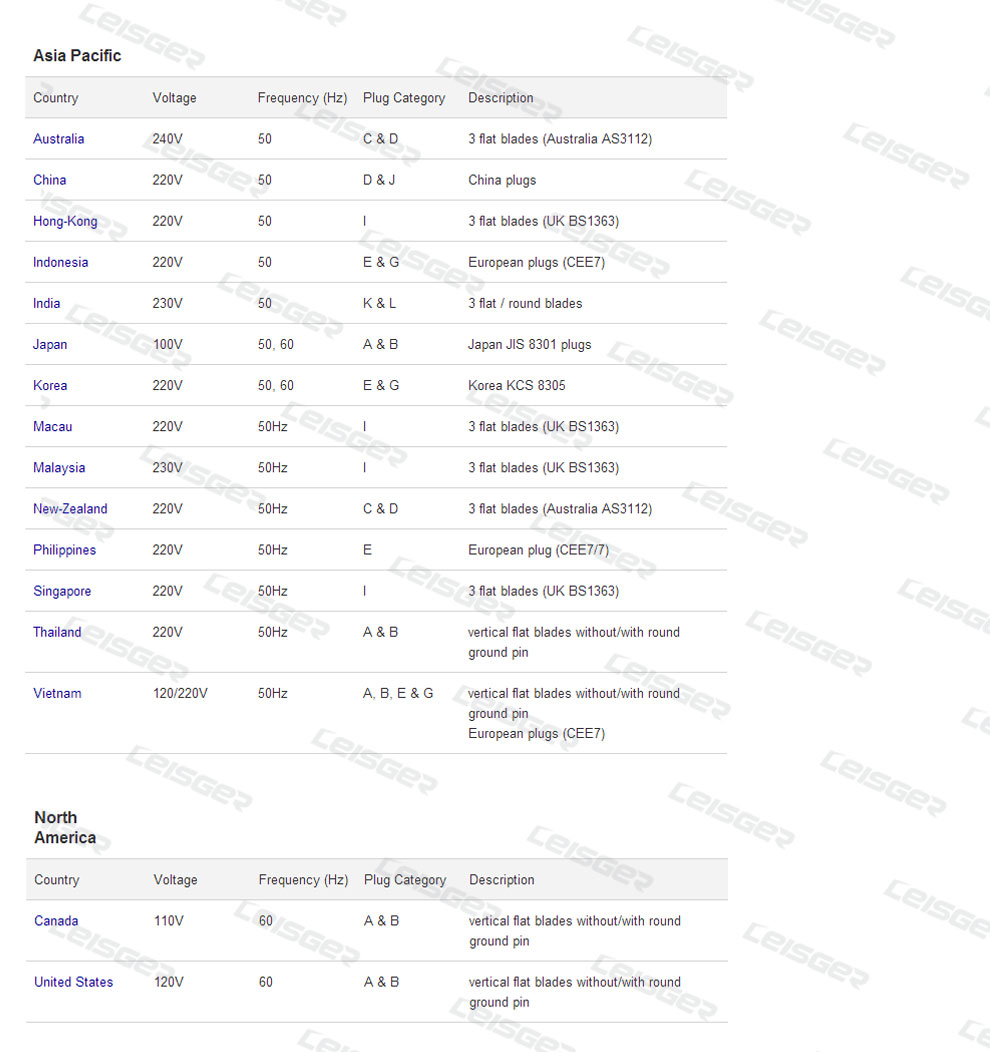Follow the India link
Screen dimensions: 990x1052
46,303
